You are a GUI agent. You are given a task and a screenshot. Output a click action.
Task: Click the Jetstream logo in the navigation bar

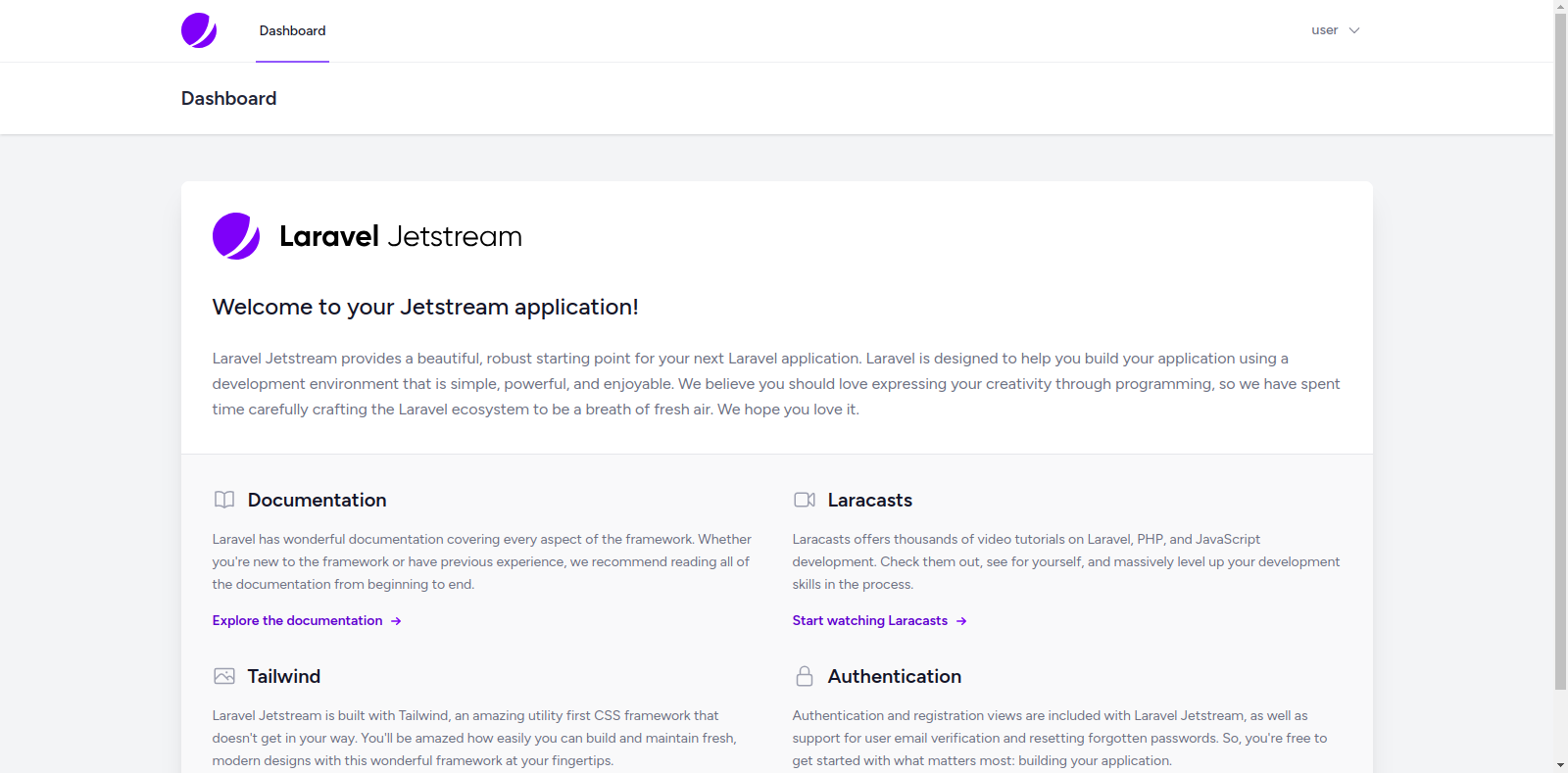coord(199,30)
